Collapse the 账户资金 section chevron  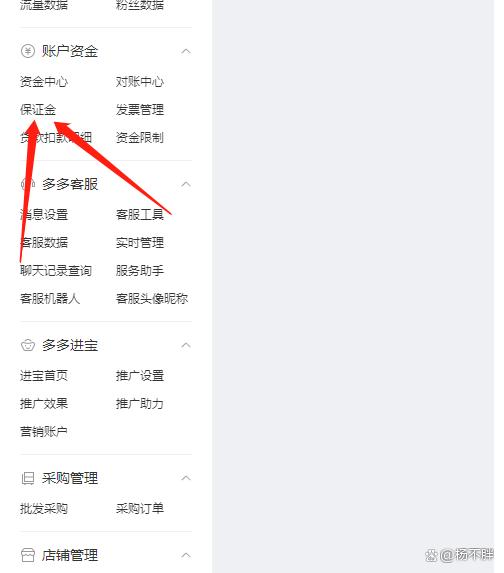[x=186, y=51]
